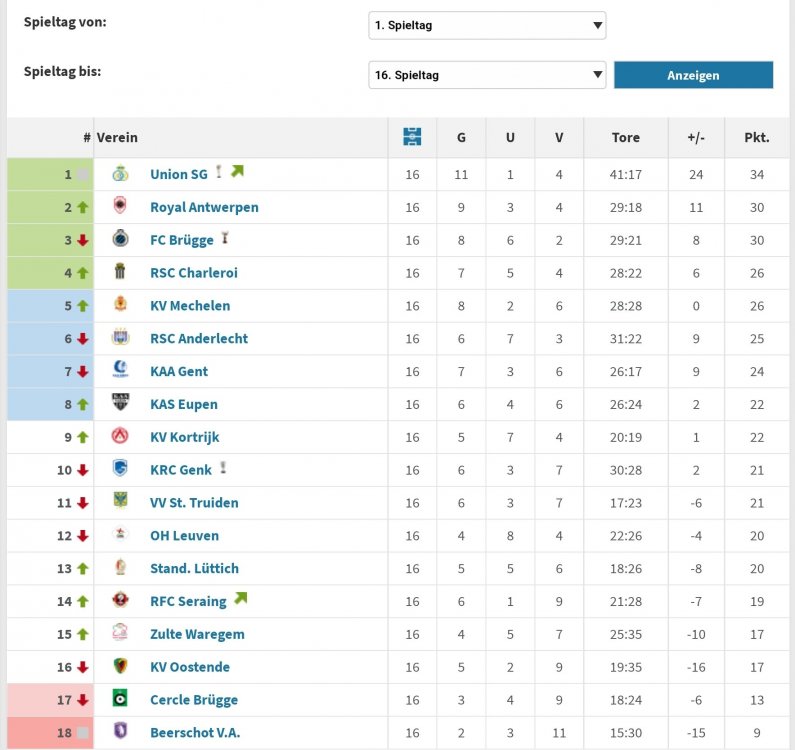Sort table by Pkt. column header
This screenshot has height=750, width=795.
click(756, 137)
